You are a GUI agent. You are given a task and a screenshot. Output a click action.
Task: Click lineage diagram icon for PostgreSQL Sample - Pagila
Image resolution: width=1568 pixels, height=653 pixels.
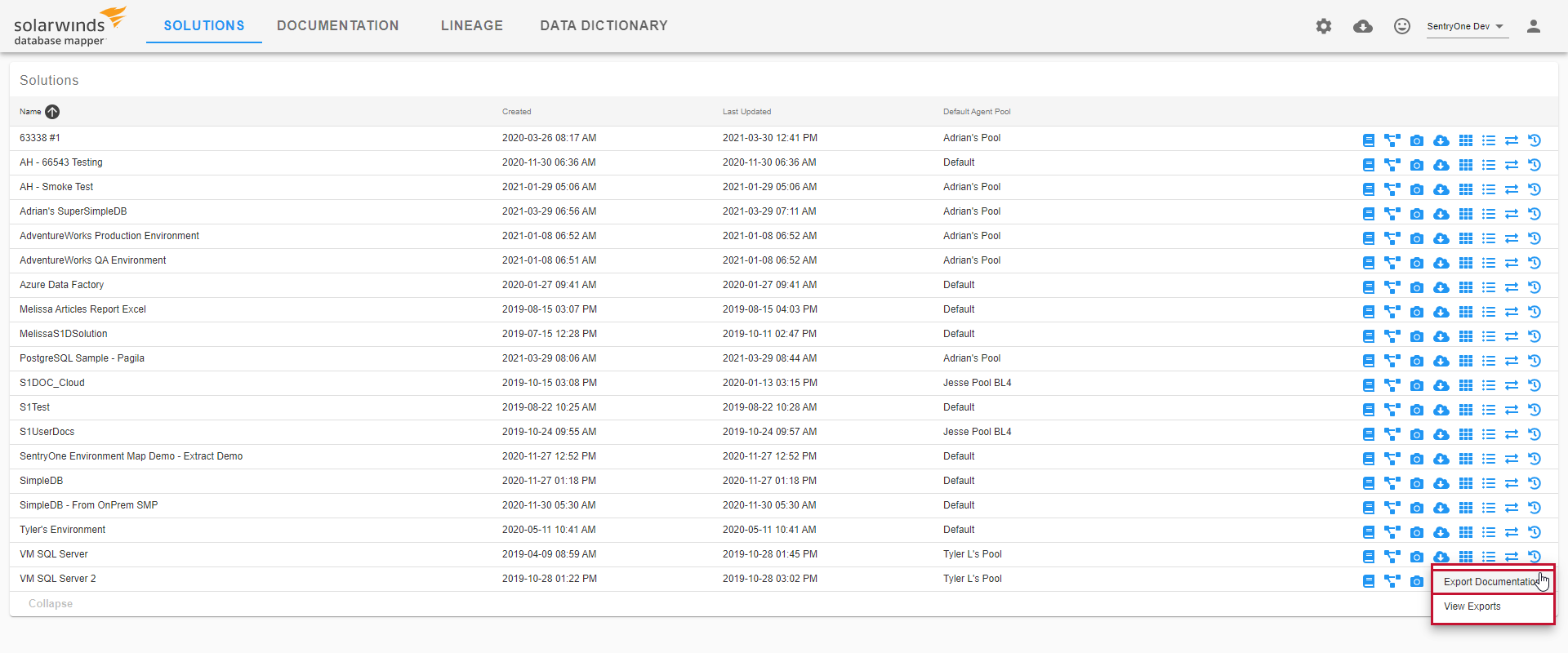pyautogui.click(x=1392, y=361)
